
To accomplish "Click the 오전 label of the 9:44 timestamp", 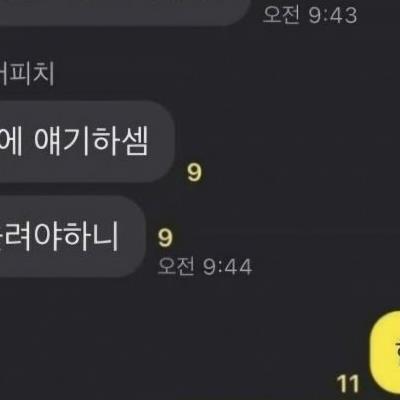I will coord(176,266).
